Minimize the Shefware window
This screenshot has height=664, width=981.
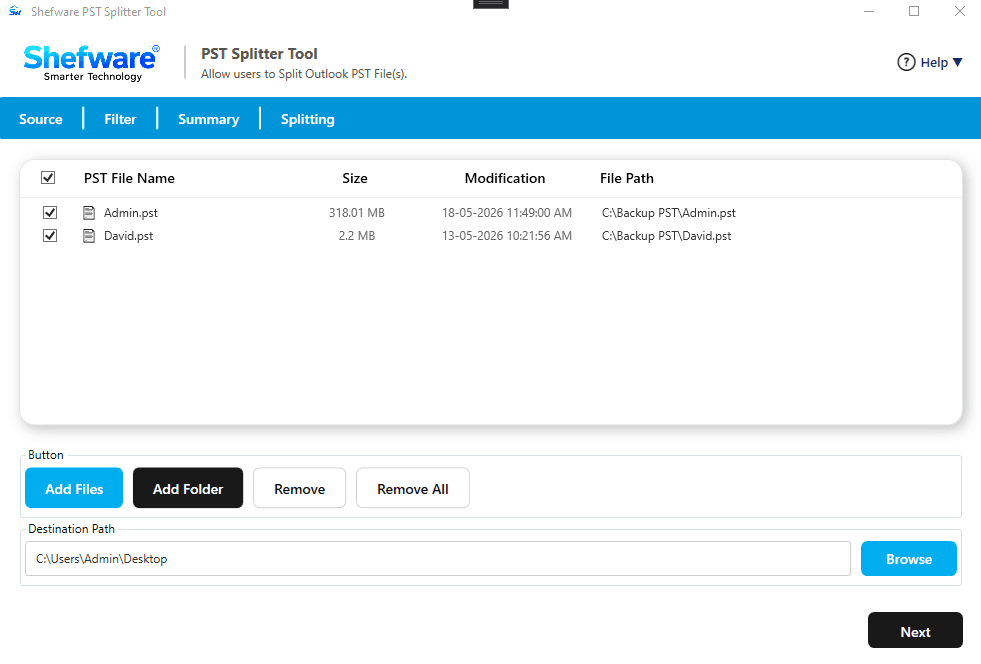[x=868, y=11]
